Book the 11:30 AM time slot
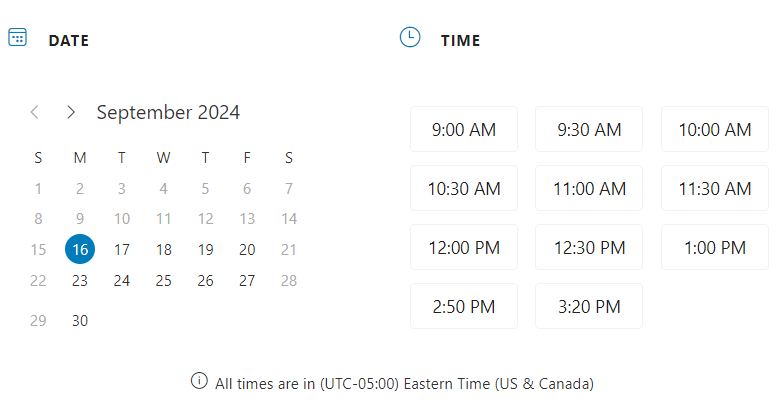The image size is (776, 405). point(715,188)
